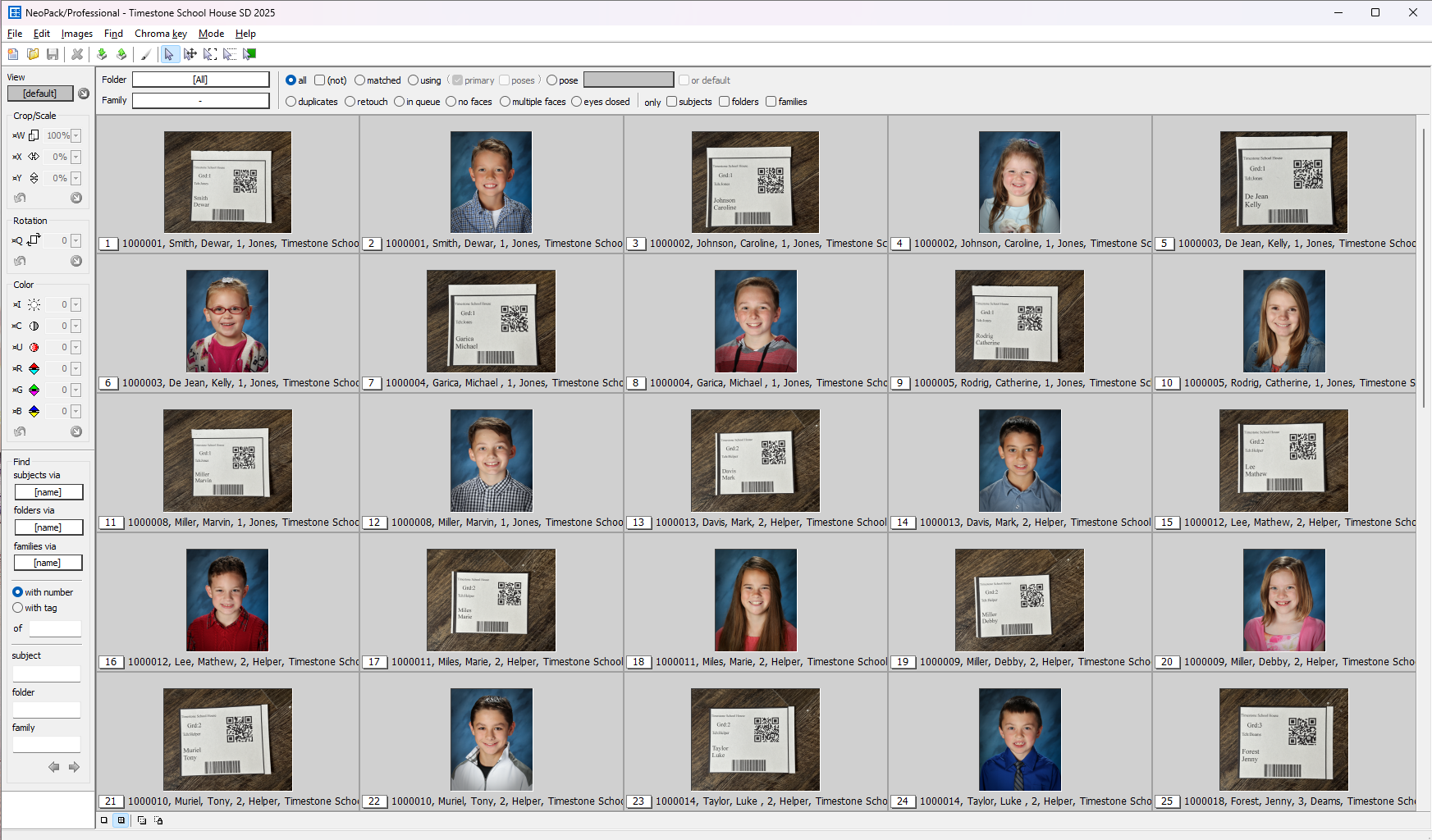Check the 'families' only checkbox
Image resolution: width=1432 pixels, height=840 pixels.
point(771,102)
